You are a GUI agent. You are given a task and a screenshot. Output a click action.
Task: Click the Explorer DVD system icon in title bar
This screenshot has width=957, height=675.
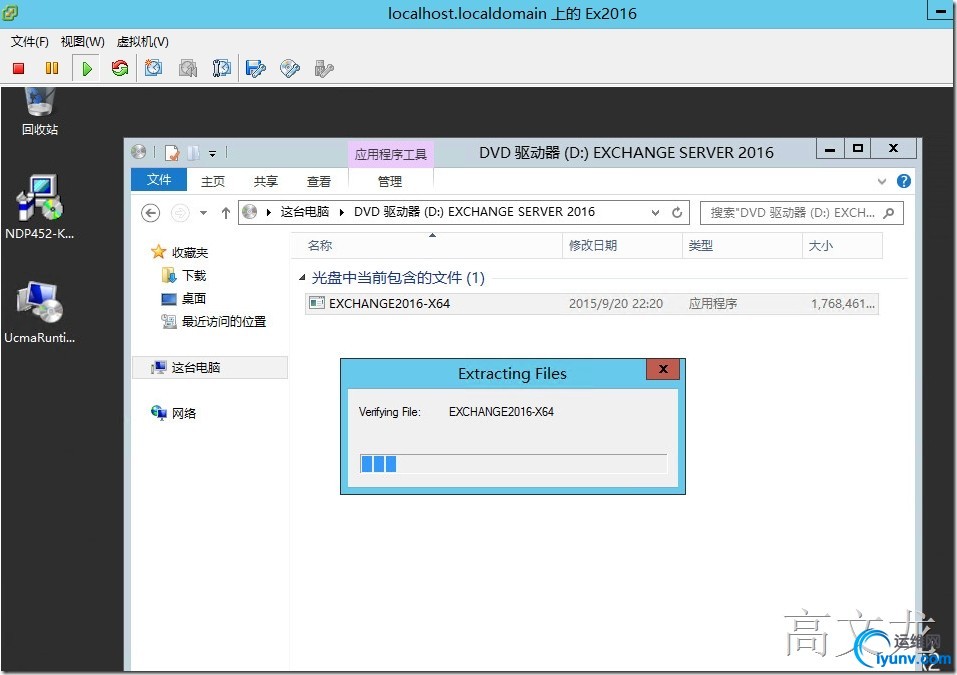(139, 152)
